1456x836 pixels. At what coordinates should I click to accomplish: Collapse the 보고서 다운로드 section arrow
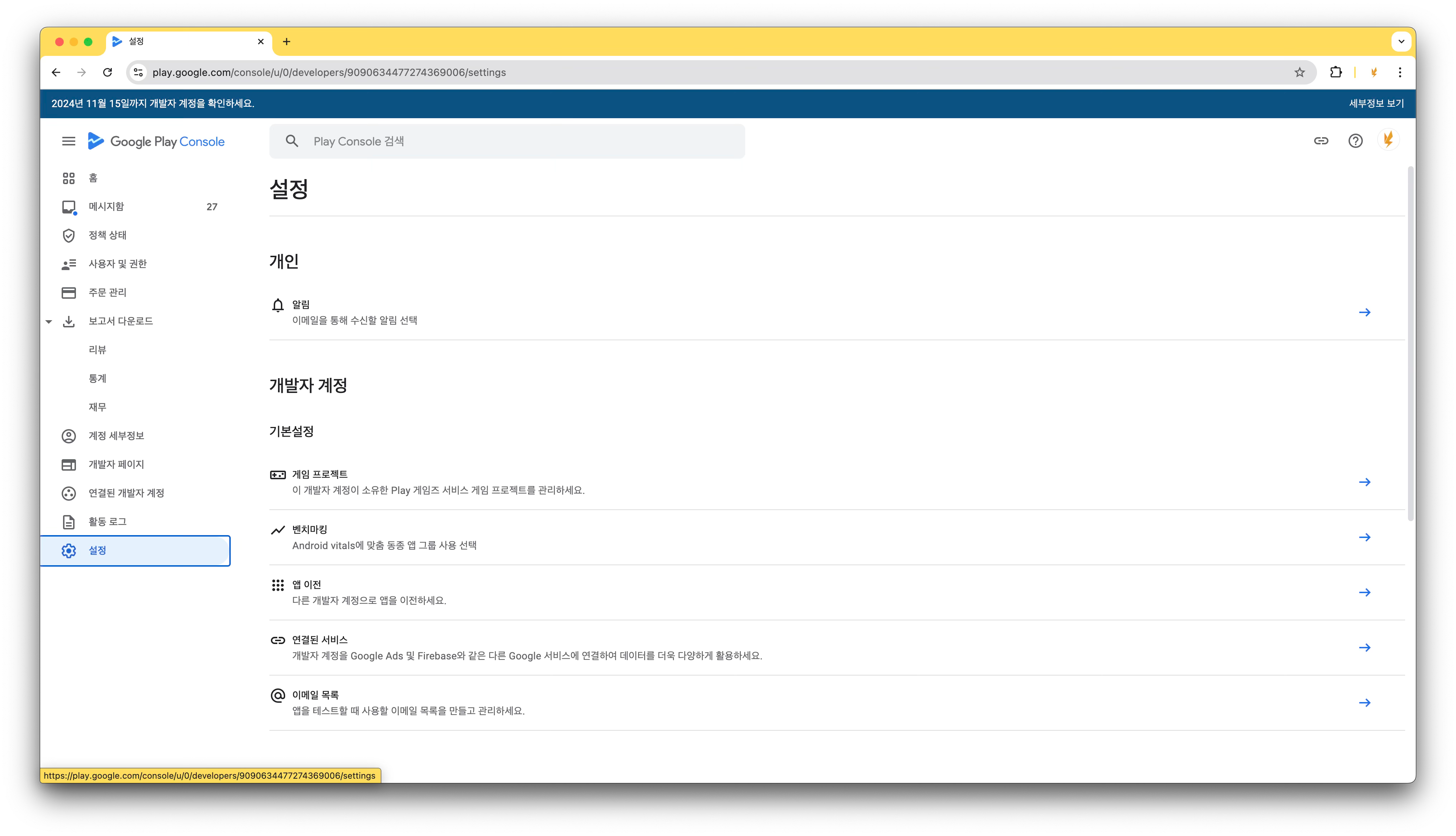(x=49, y=322)
